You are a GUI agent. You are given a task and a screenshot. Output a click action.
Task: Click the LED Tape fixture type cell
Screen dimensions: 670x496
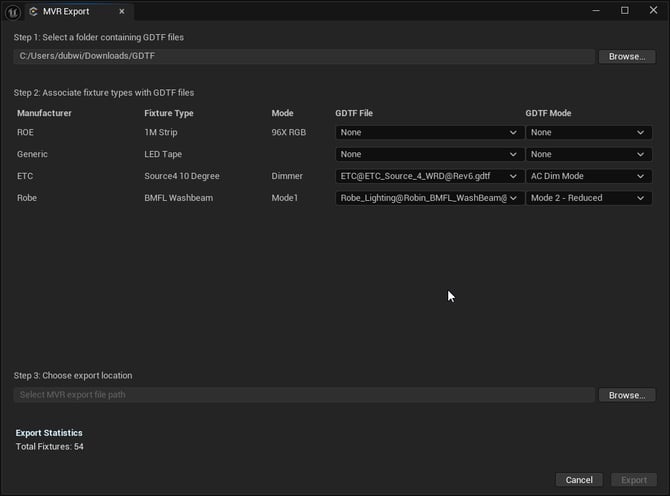(163, 154)
